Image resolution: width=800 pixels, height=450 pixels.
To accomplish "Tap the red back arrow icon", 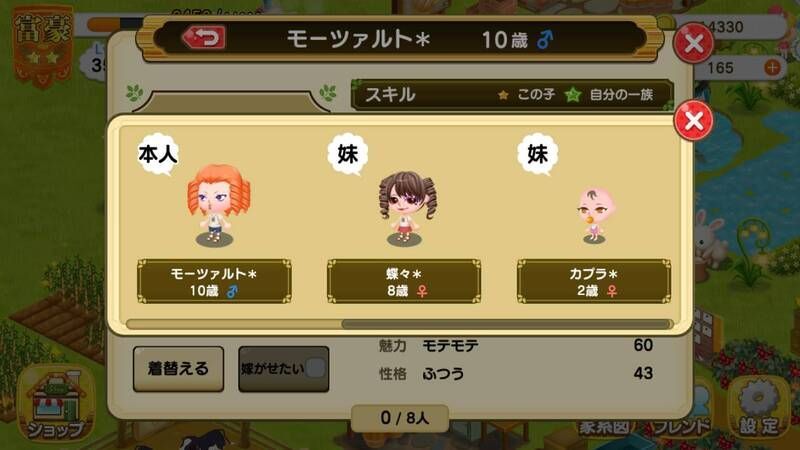I will click(204, 38).
